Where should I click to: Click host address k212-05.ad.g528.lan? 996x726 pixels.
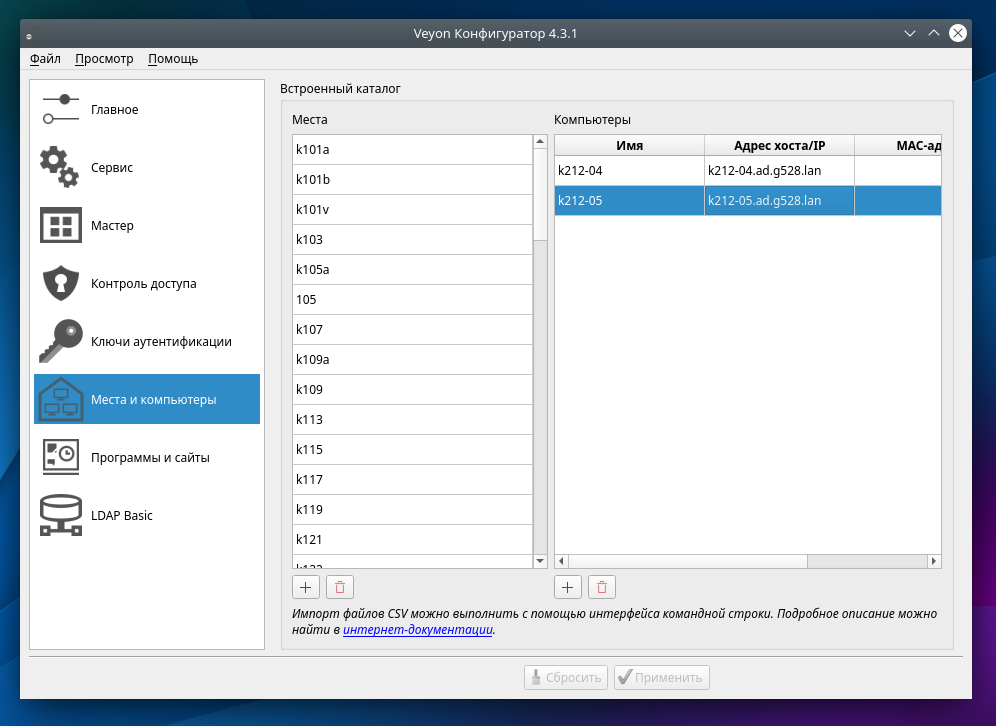pyautogui.click(x=779, y=201)
